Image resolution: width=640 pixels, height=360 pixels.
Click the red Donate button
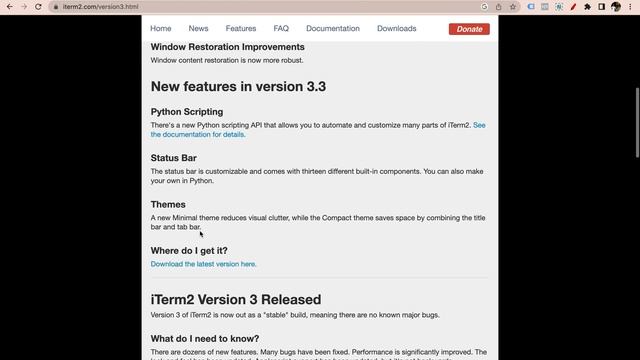pos(469,29)
